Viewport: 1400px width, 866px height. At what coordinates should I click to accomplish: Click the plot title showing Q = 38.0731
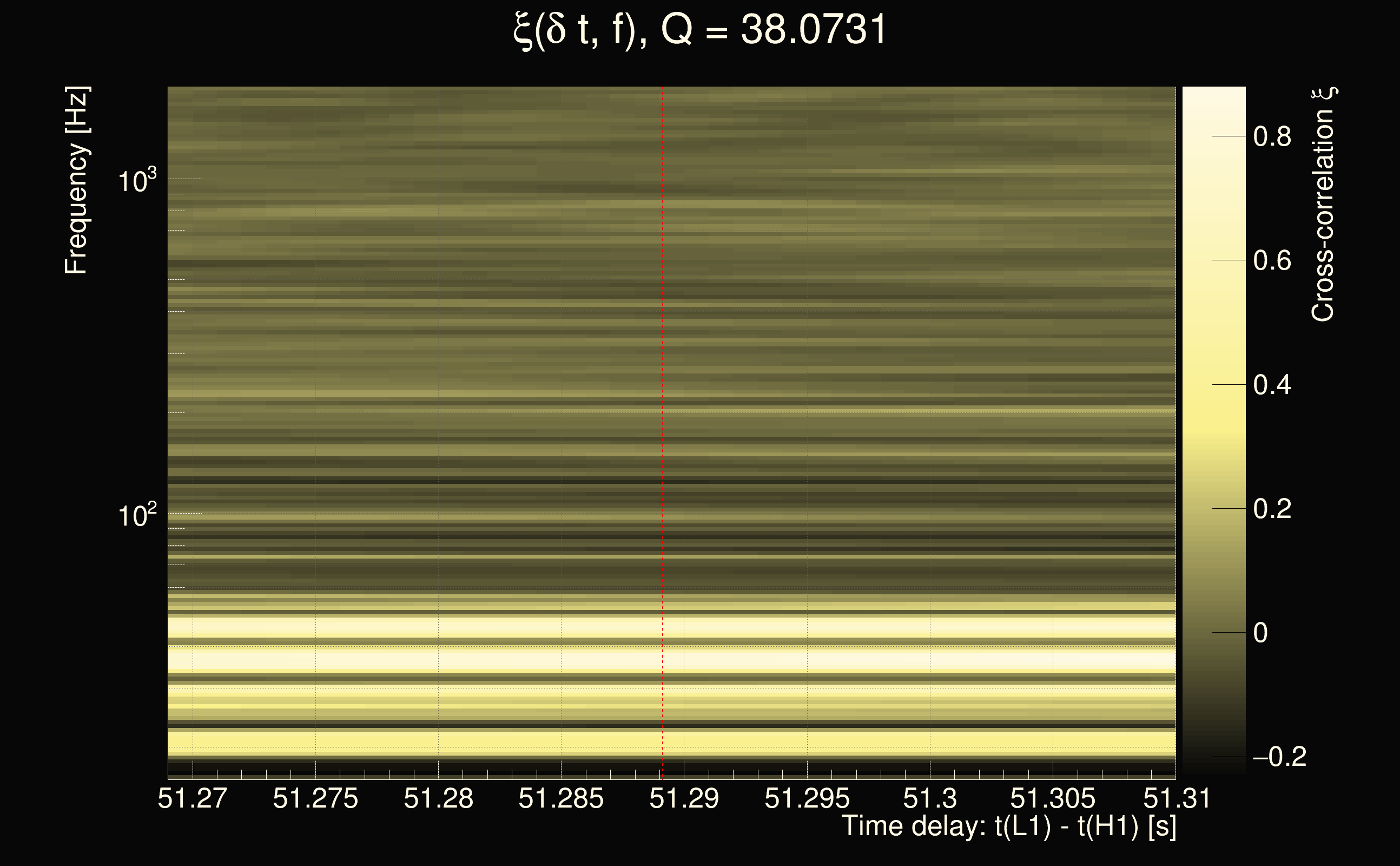coord(699,30)
